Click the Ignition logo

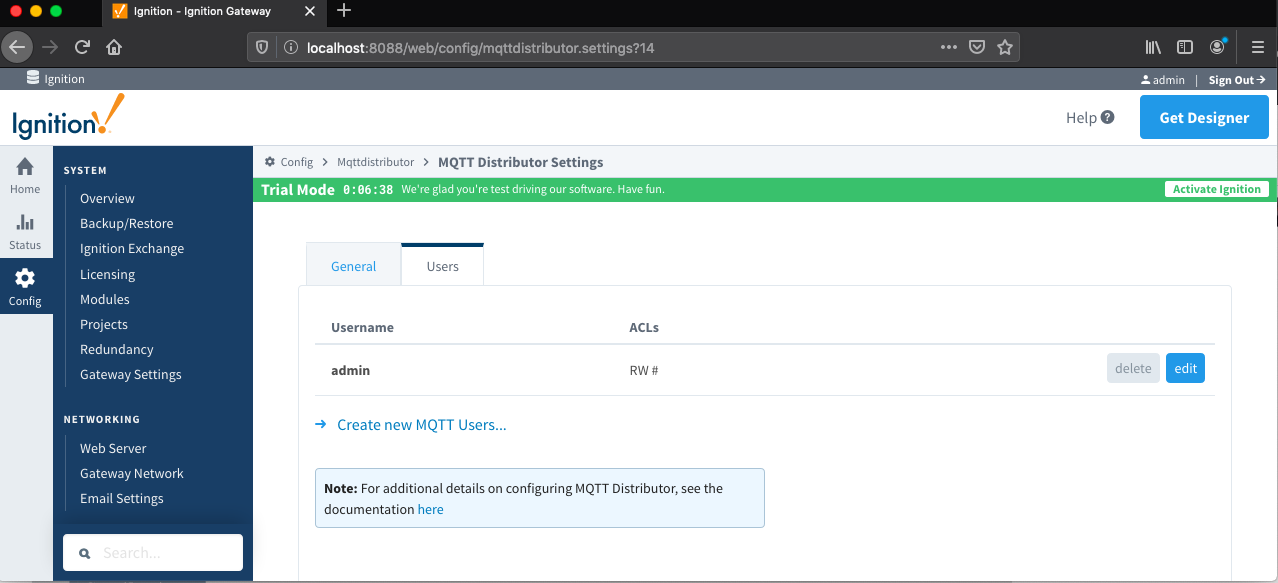[x=68, y=117]
